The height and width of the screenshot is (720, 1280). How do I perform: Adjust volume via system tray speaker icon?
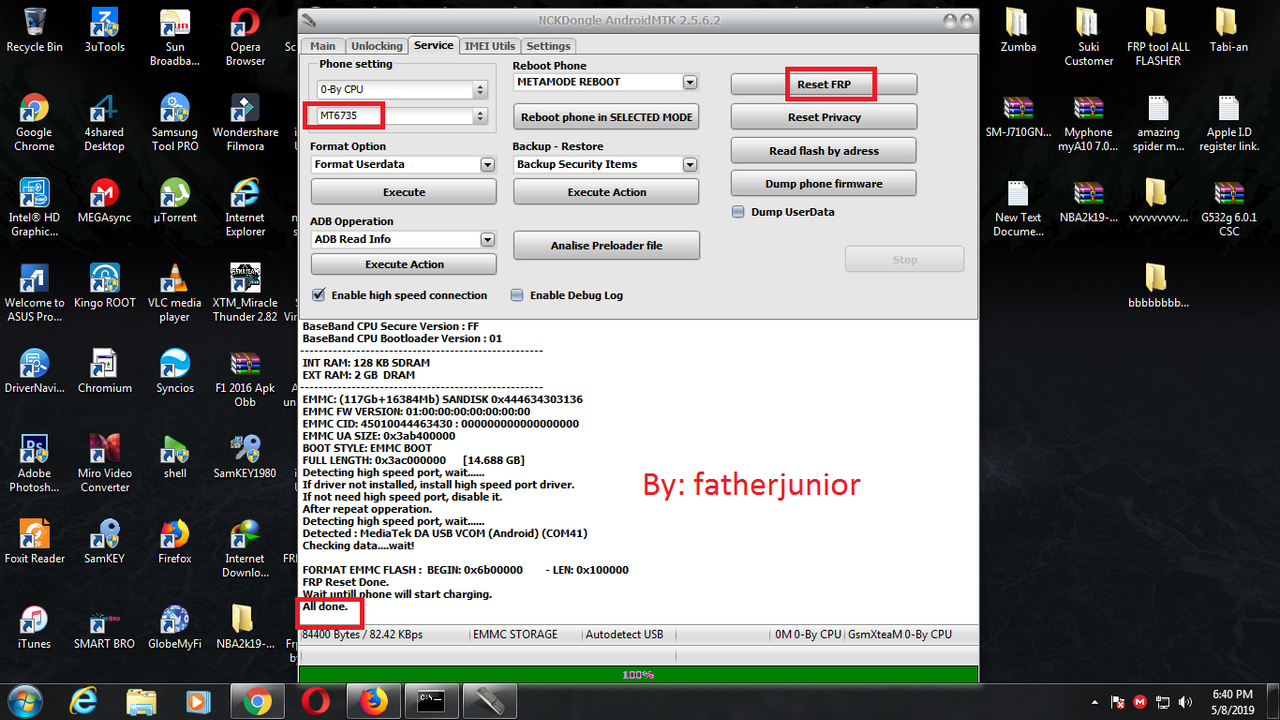point(1186,702)
